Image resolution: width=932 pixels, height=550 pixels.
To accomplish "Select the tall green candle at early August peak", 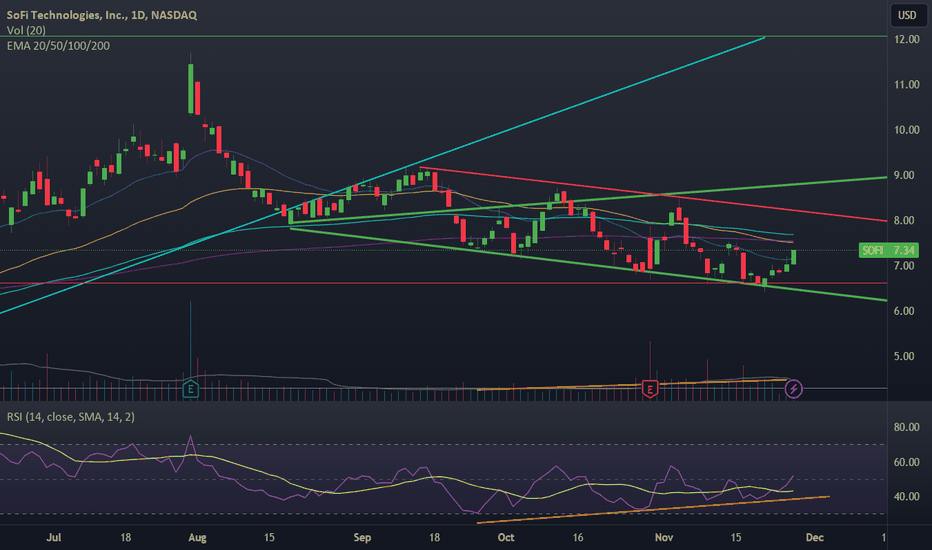I will [191, 88].
